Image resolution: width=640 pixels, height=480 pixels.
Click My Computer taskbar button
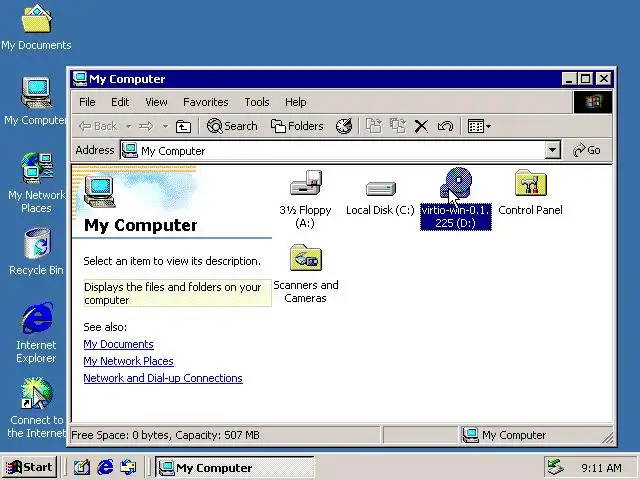click(235, 467)
